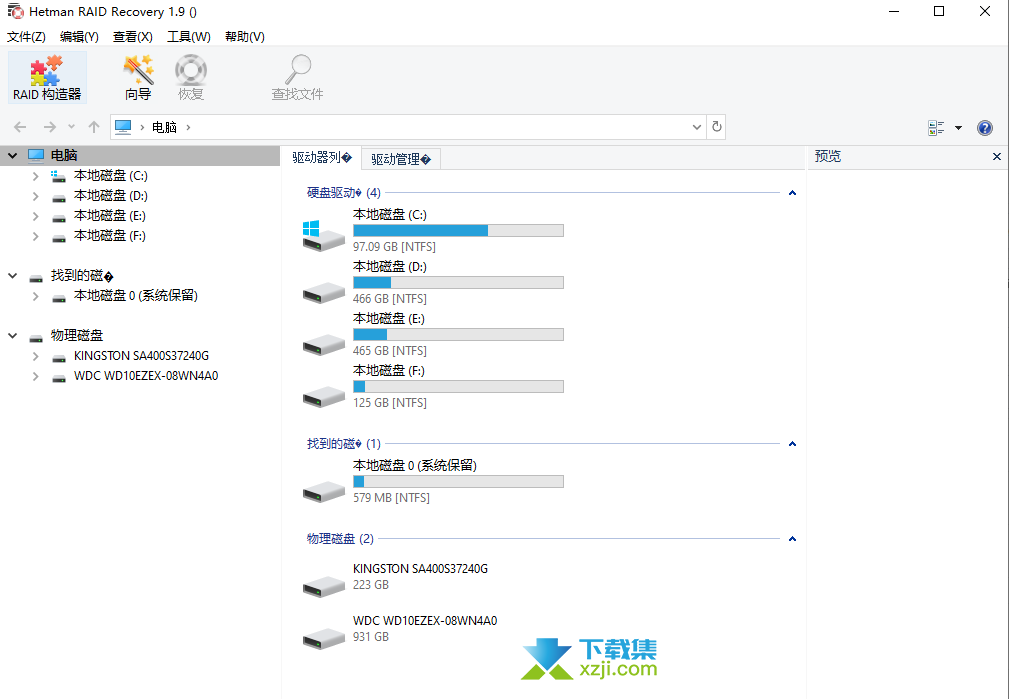Click the 223 GB size label

tap(371, 585)
